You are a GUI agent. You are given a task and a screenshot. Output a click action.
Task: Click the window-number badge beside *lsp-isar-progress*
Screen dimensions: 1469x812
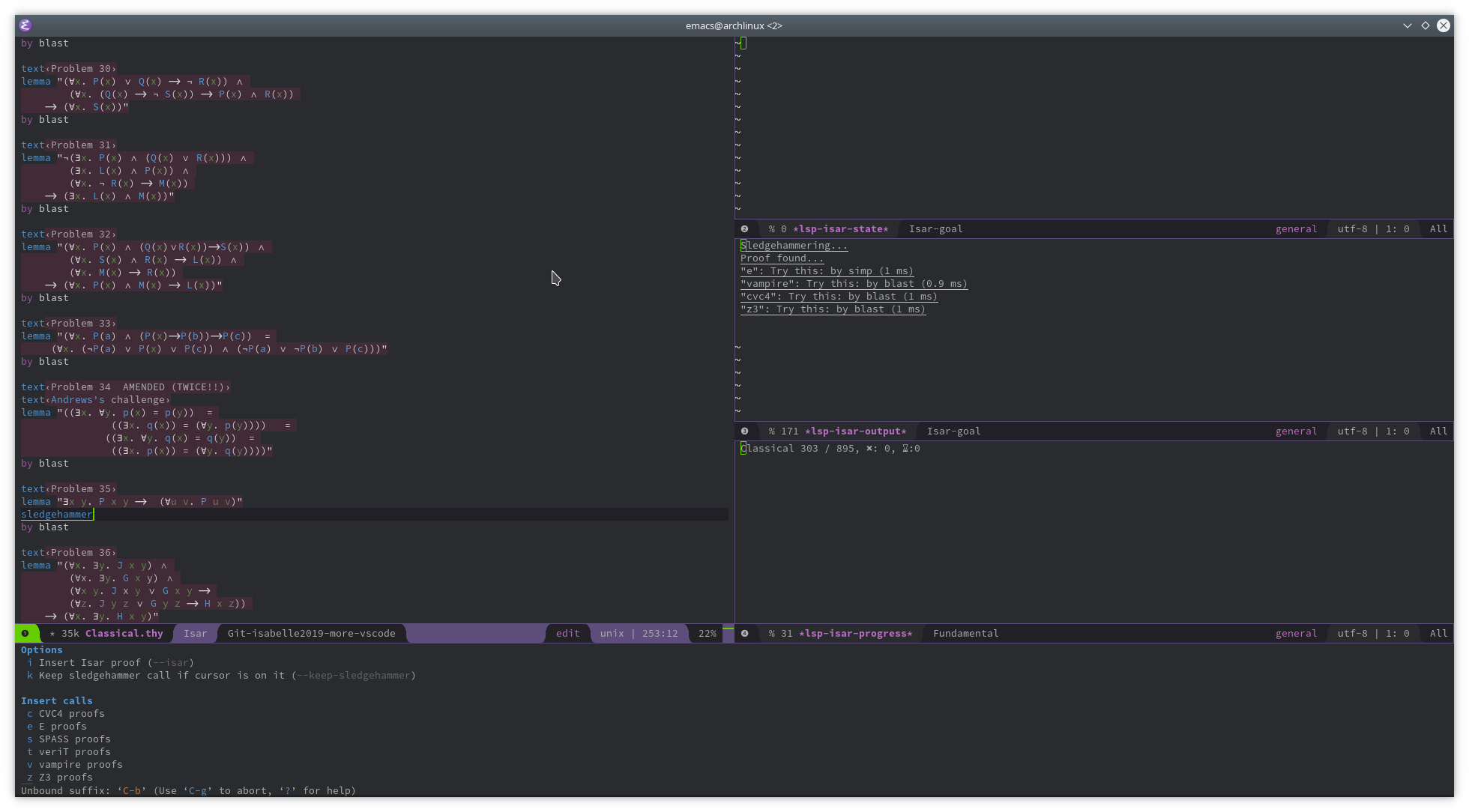click(744, 634)
